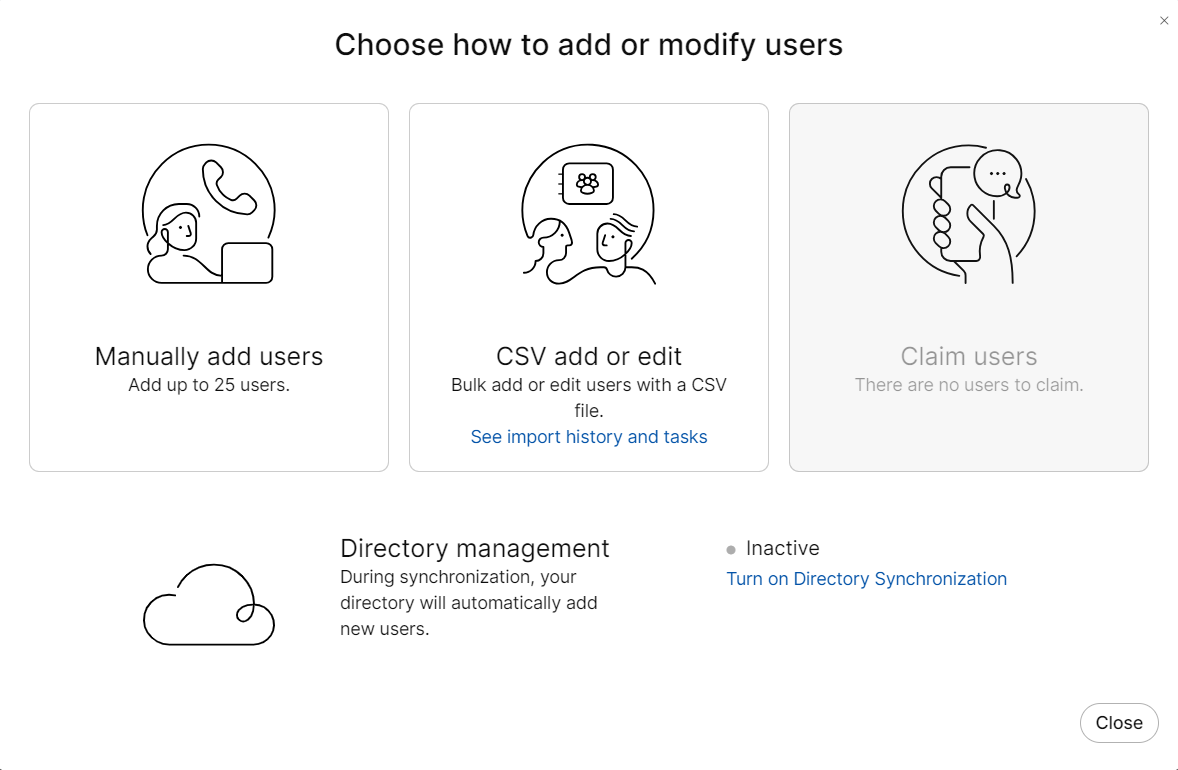Click the Claim users heading

[x=968, y=356]
